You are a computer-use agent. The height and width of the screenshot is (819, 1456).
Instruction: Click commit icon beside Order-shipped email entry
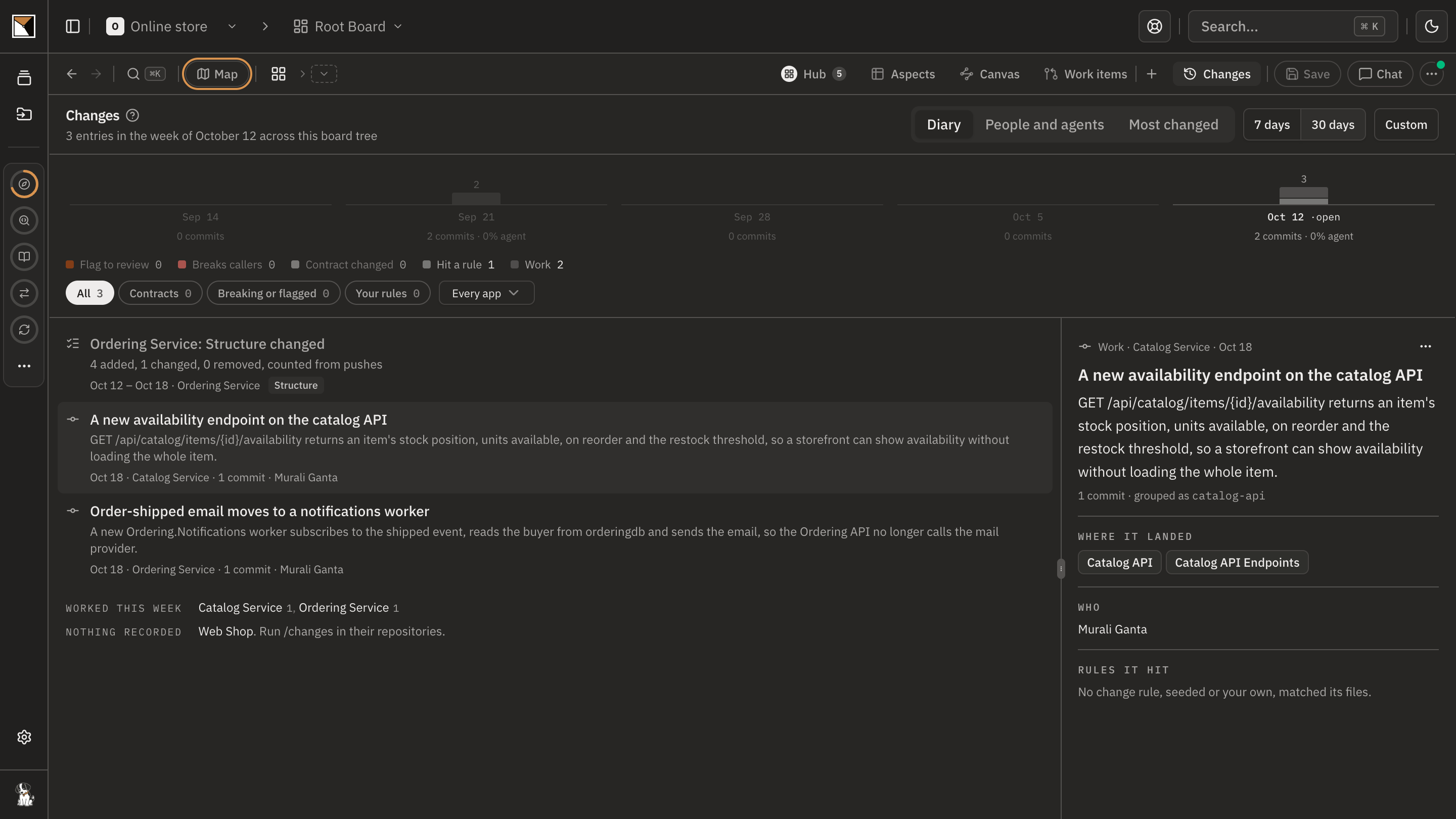coord(73,511)
